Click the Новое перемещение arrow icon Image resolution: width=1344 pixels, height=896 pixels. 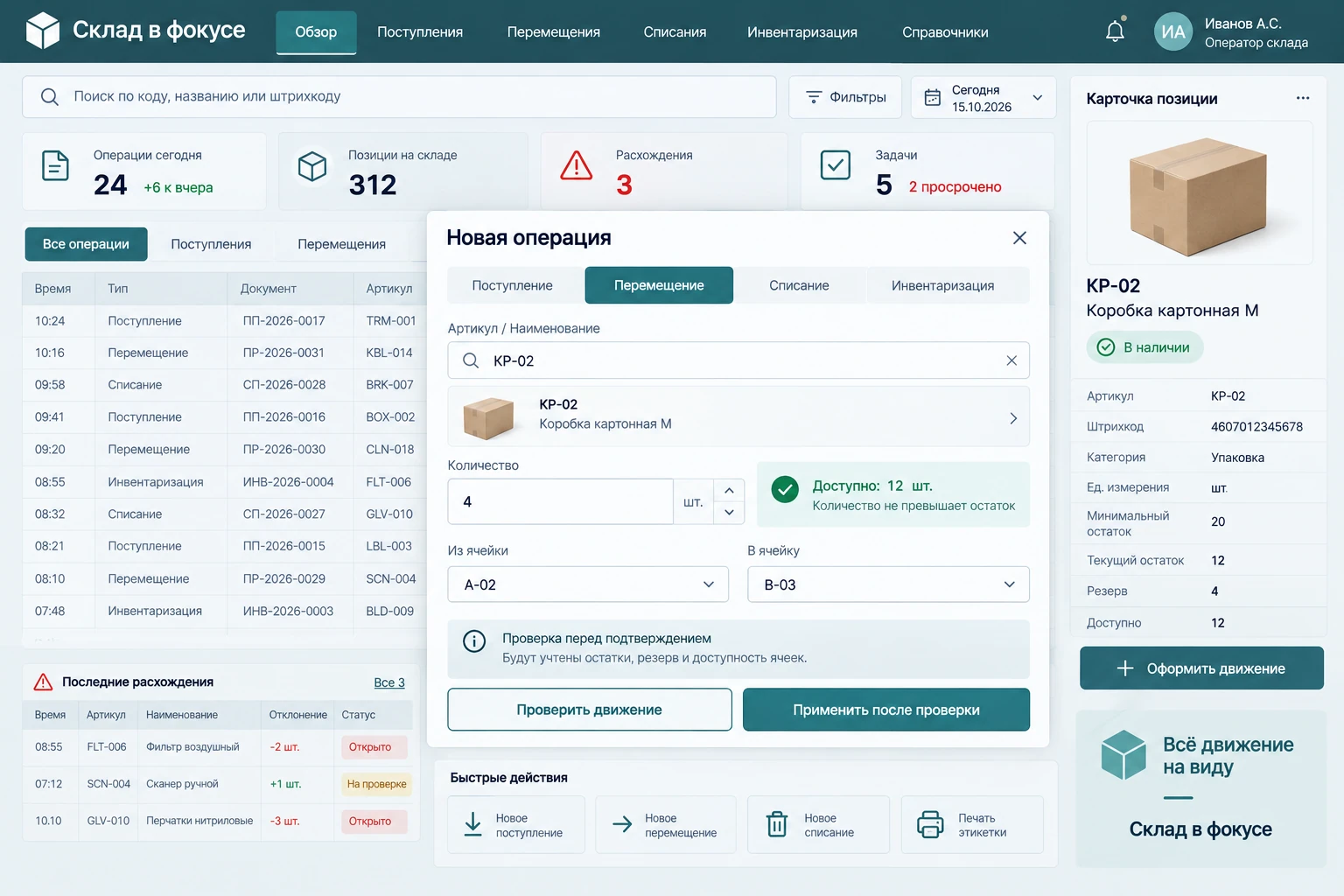pyautogui.click(x=622, y=824)
